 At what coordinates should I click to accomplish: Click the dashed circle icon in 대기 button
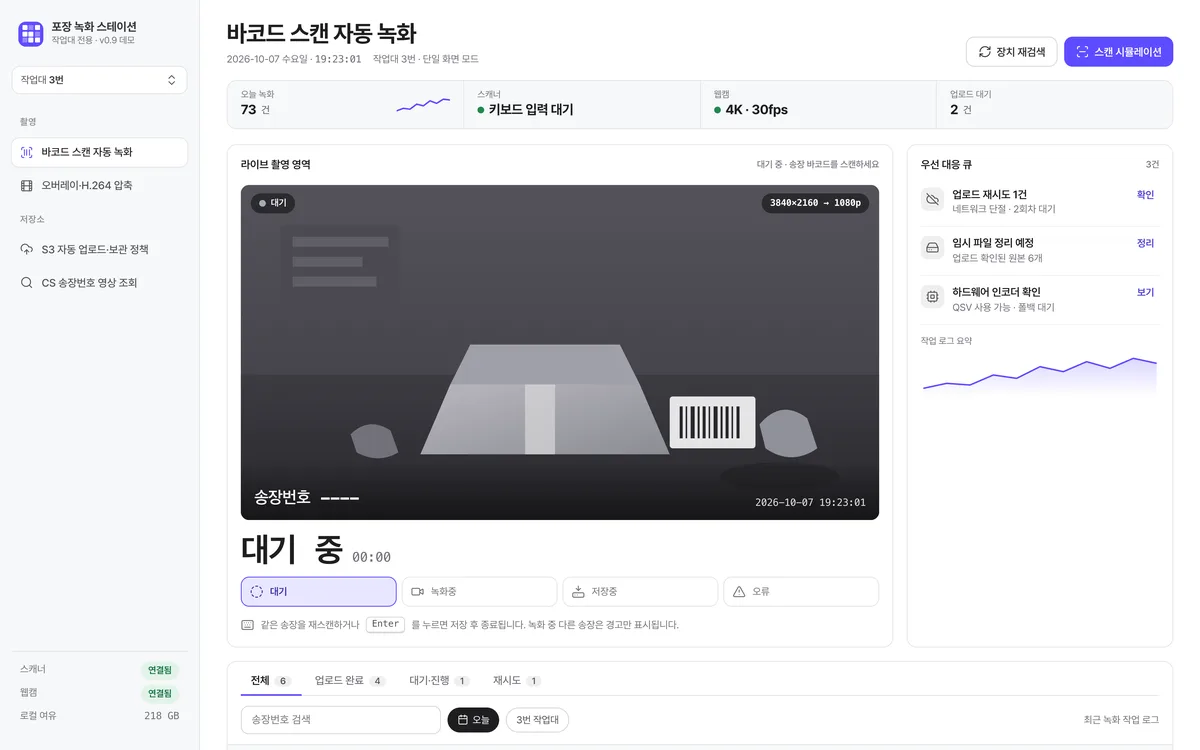click(257, 592)
